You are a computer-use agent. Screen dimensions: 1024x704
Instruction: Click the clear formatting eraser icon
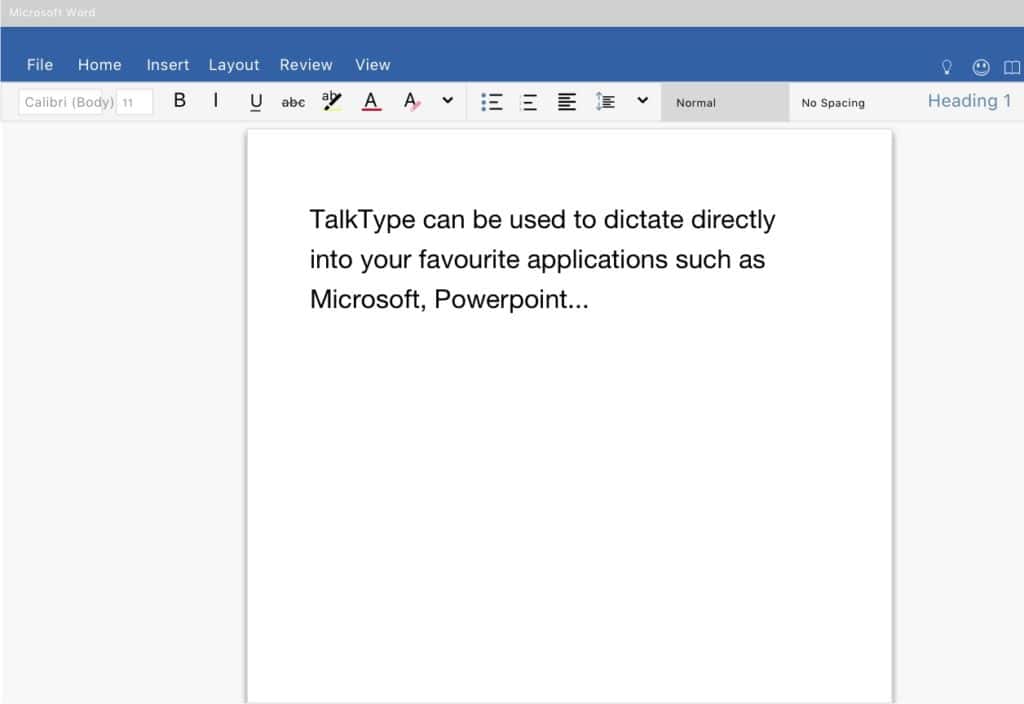[411, 101]
